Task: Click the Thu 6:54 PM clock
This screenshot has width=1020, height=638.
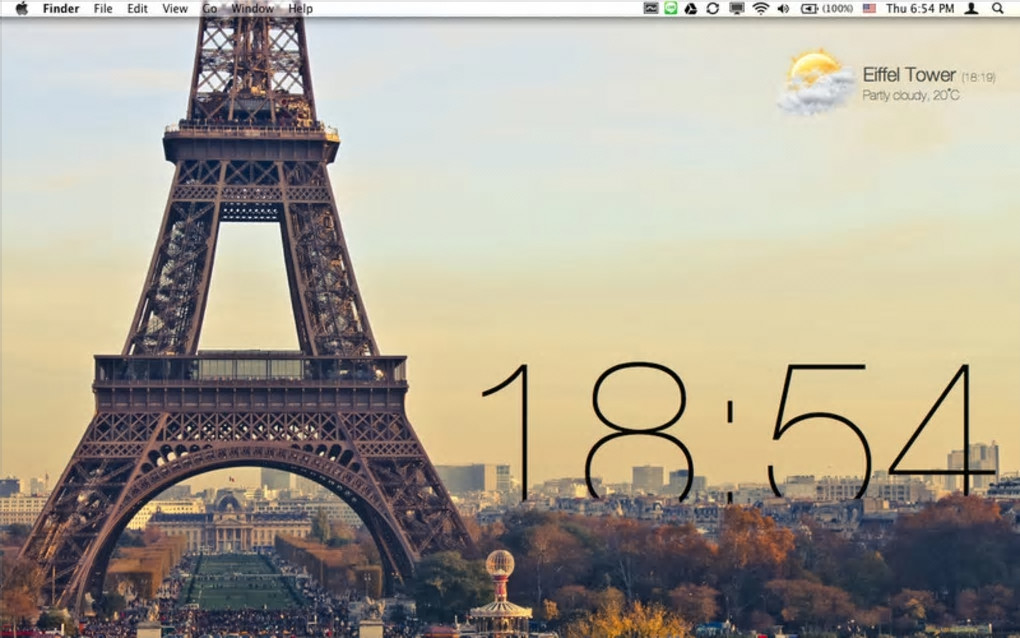Action: coord(920,8)
